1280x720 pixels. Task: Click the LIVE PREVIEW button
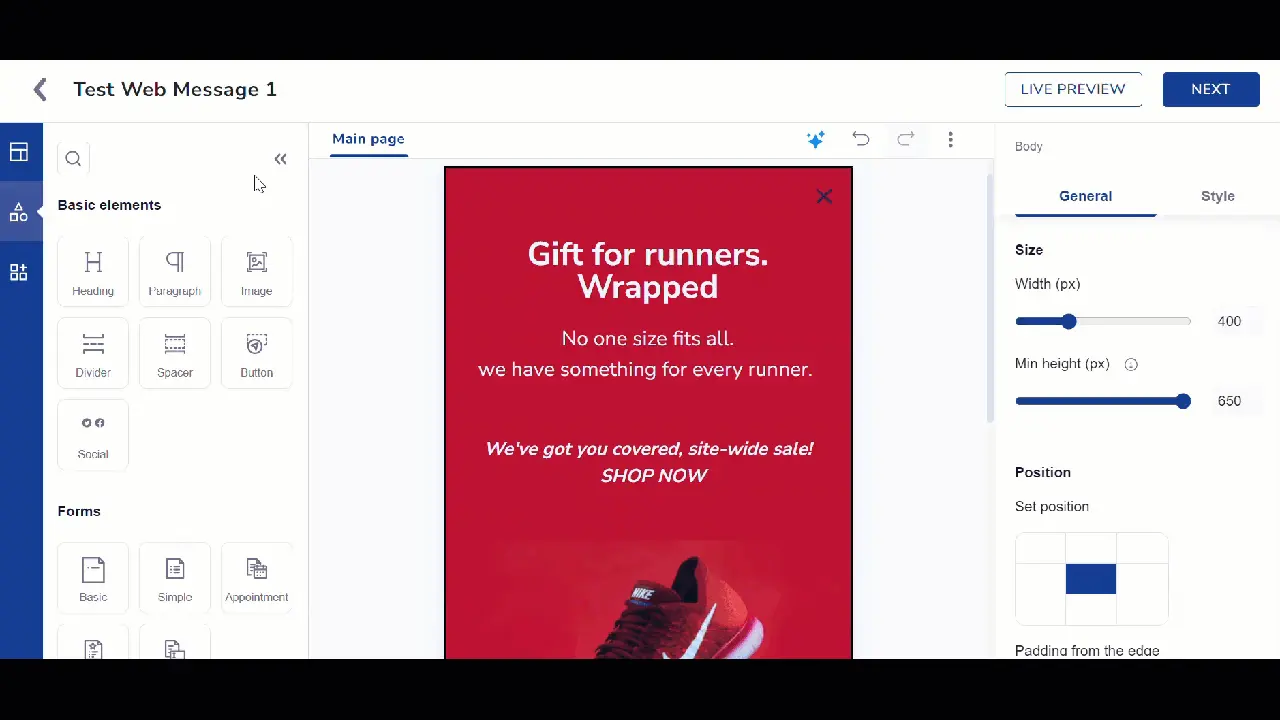click(1073, 89)
